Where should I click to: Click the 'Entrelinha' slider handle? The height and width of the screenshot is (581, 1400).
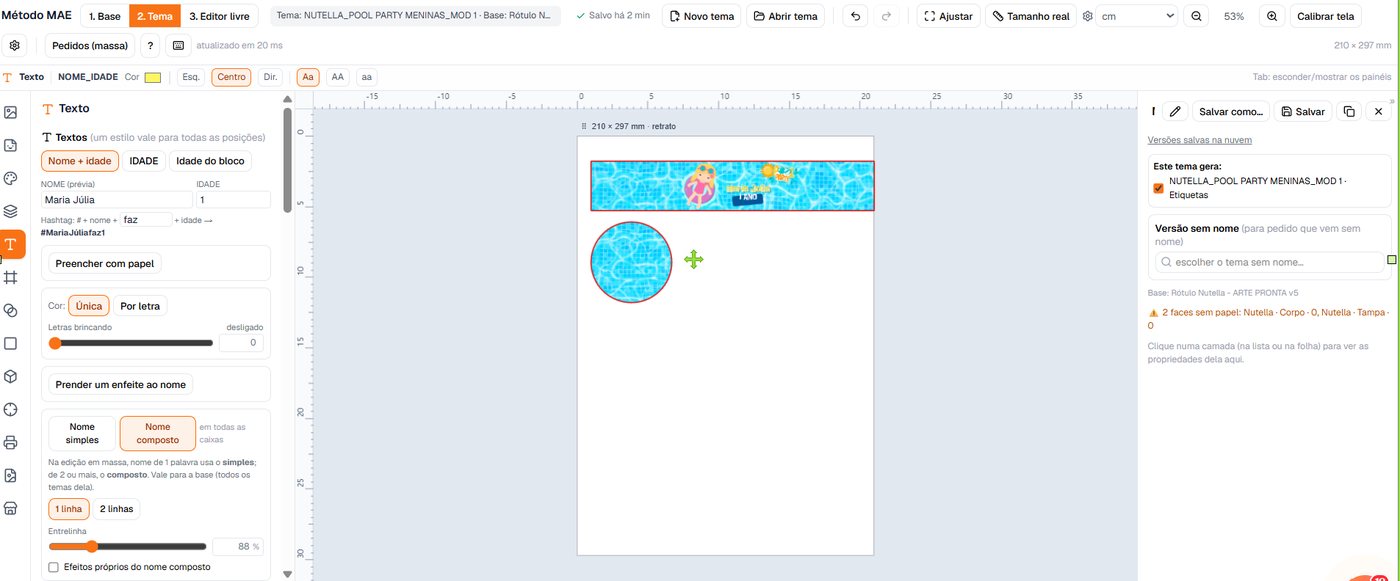[91, 547]
